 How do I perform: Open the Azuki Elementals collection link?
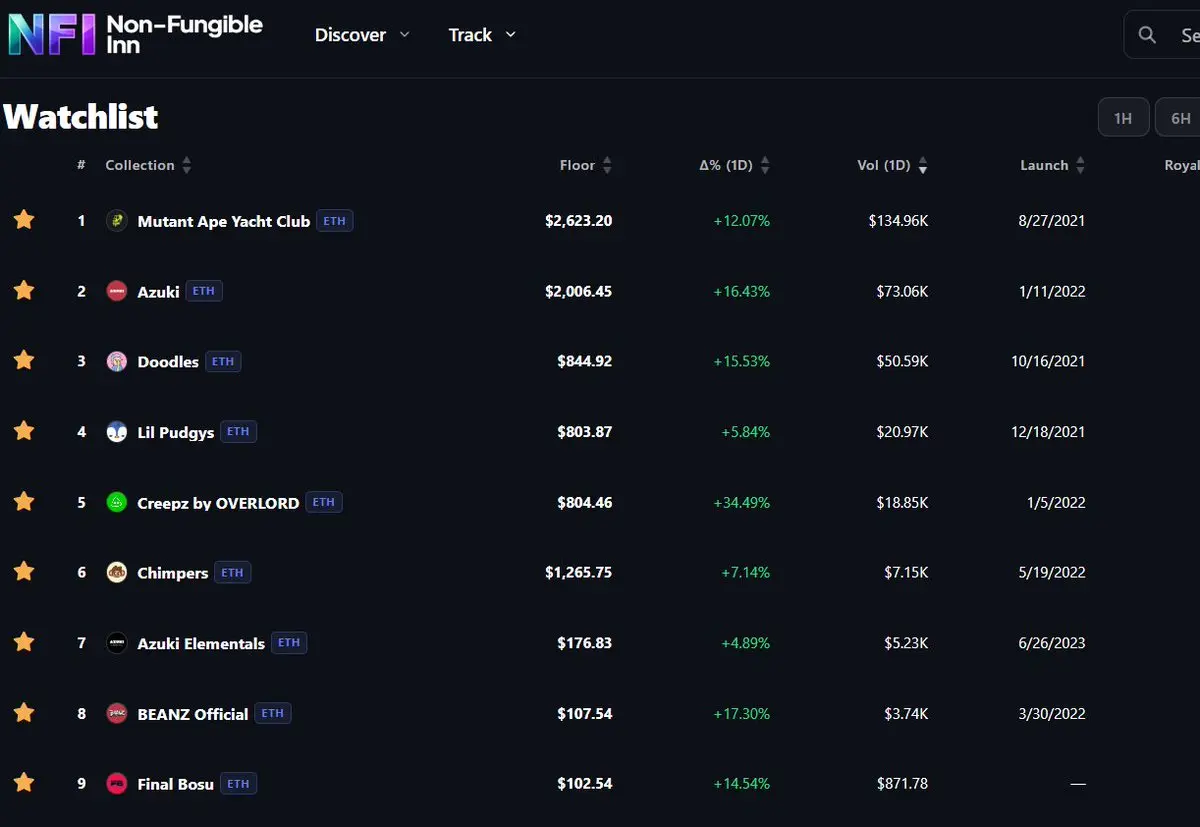[x=201, y=644]
